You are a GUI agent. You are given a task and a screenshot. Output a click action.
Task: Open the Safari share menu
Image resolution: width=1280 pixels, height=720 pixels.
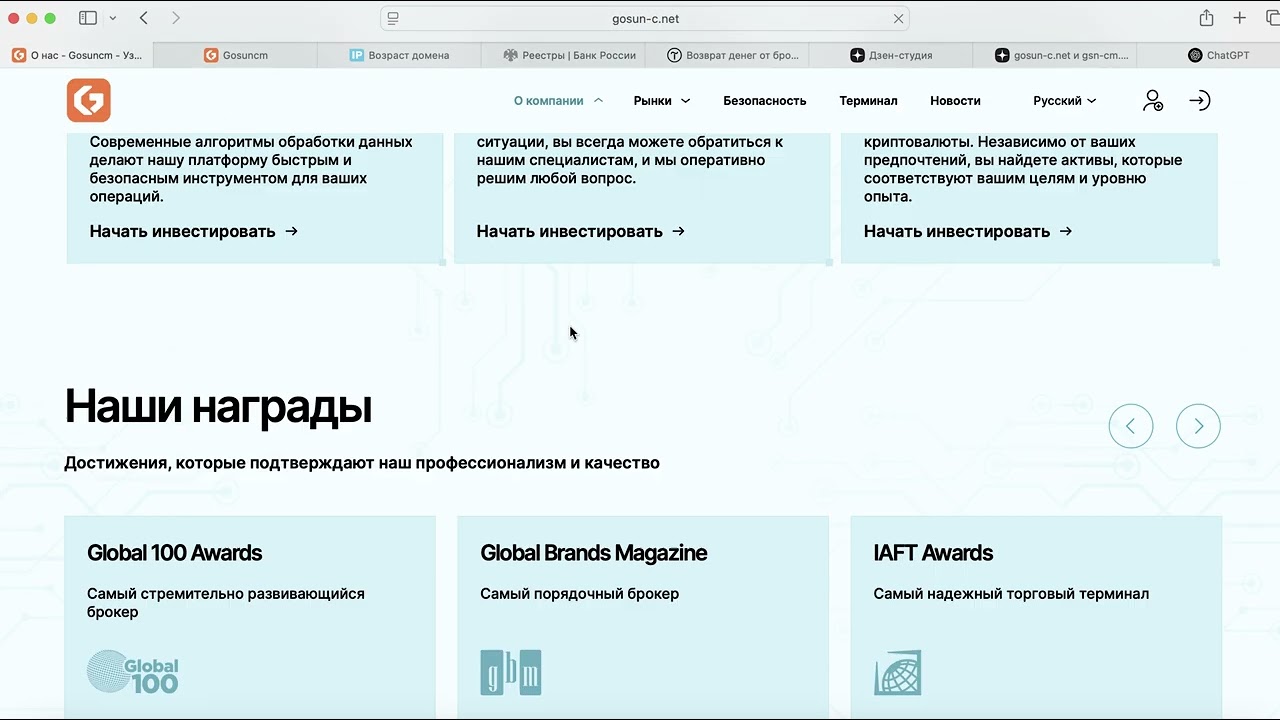tap(1206, 18)
